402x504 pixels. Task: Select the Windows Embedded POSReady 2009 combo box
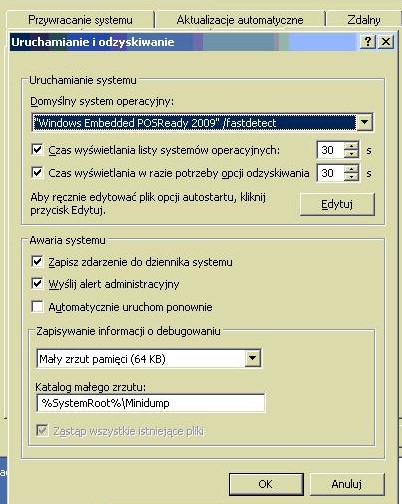point(202,122)
